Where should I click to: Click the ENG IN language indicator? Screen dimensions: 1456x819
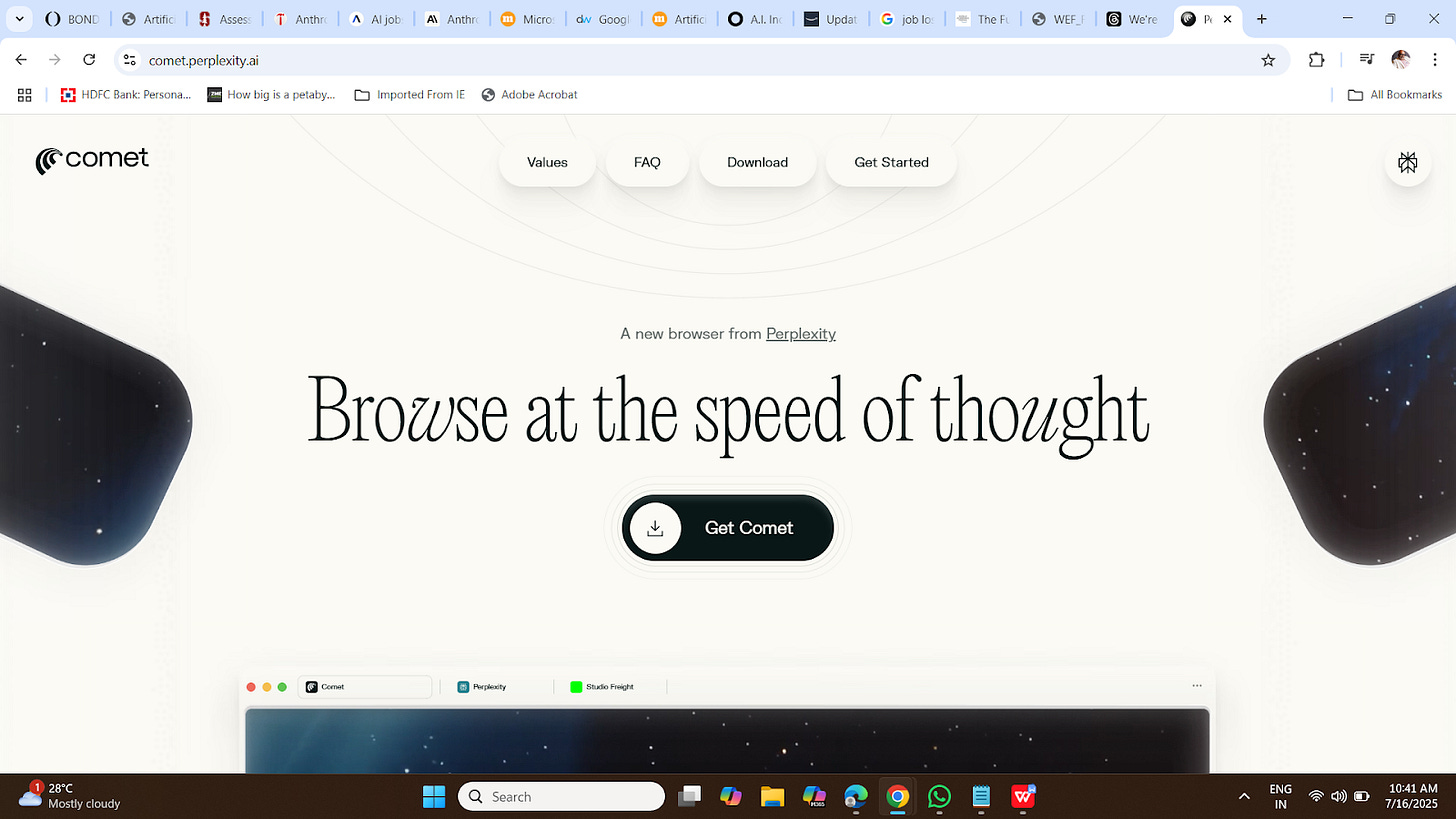tap(1280, 796)
